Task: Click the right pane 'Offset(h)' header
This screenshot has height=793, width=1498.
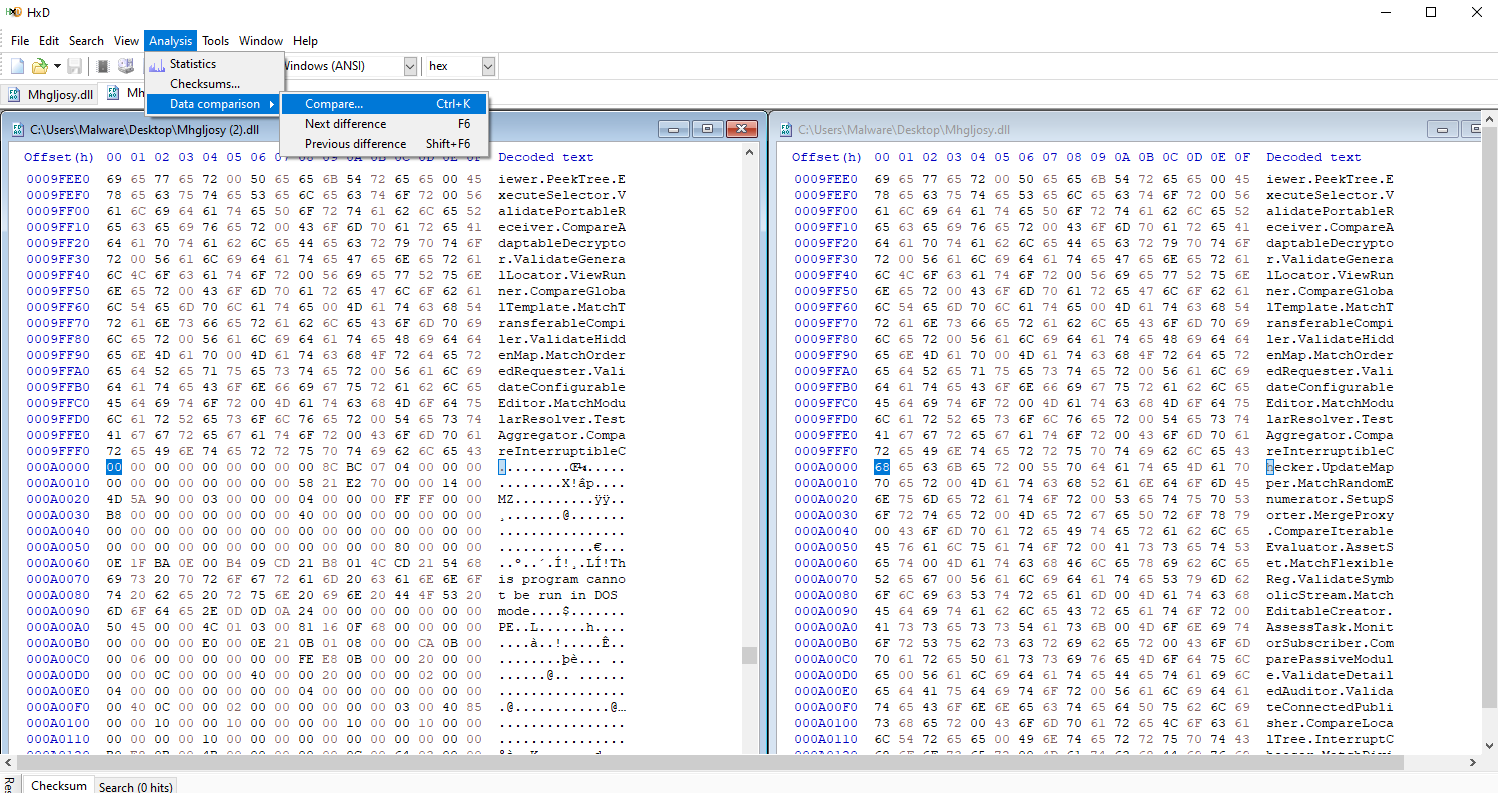Action: (x=827, y=157)
